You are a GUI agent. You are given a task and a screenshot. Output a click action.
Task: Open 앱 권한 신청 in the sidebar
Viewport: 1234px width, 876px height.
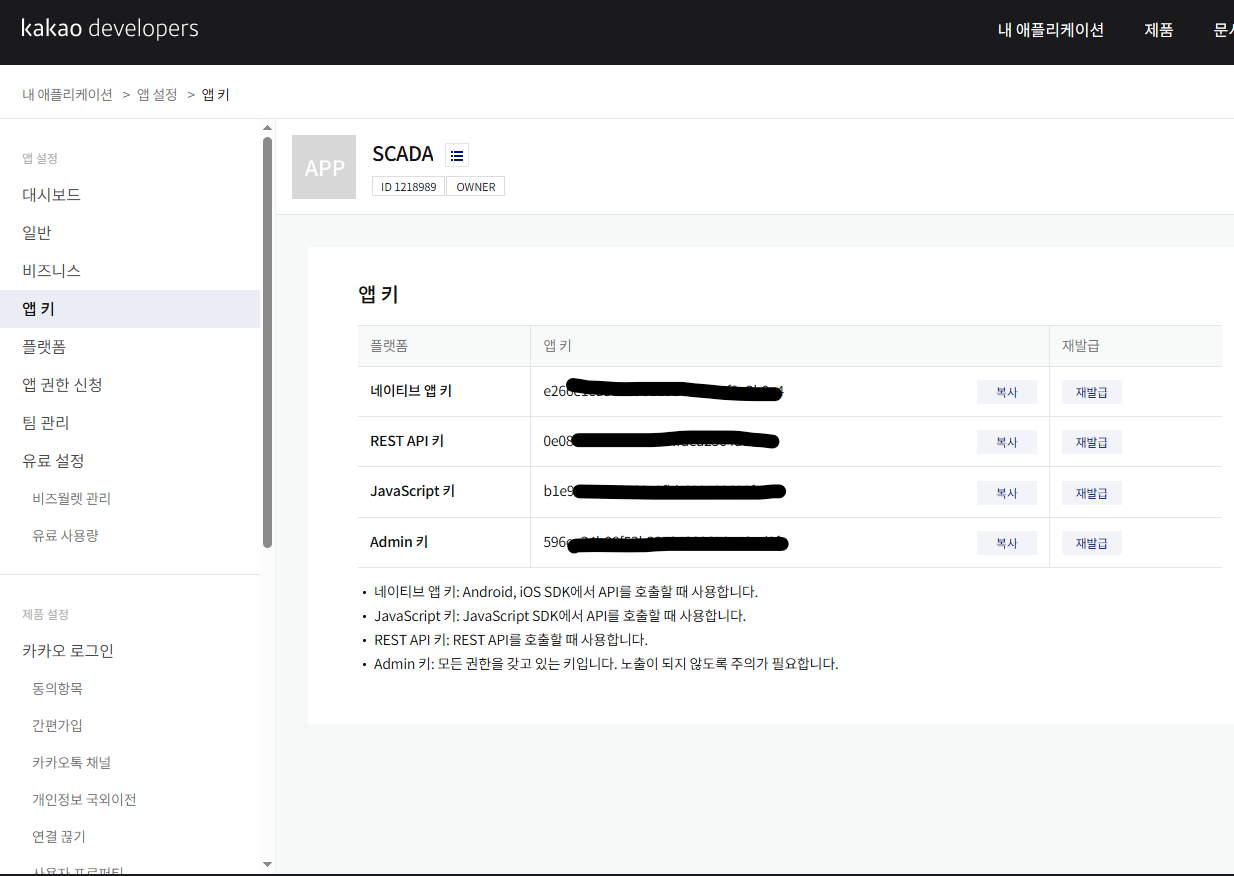tap(130, 385)
